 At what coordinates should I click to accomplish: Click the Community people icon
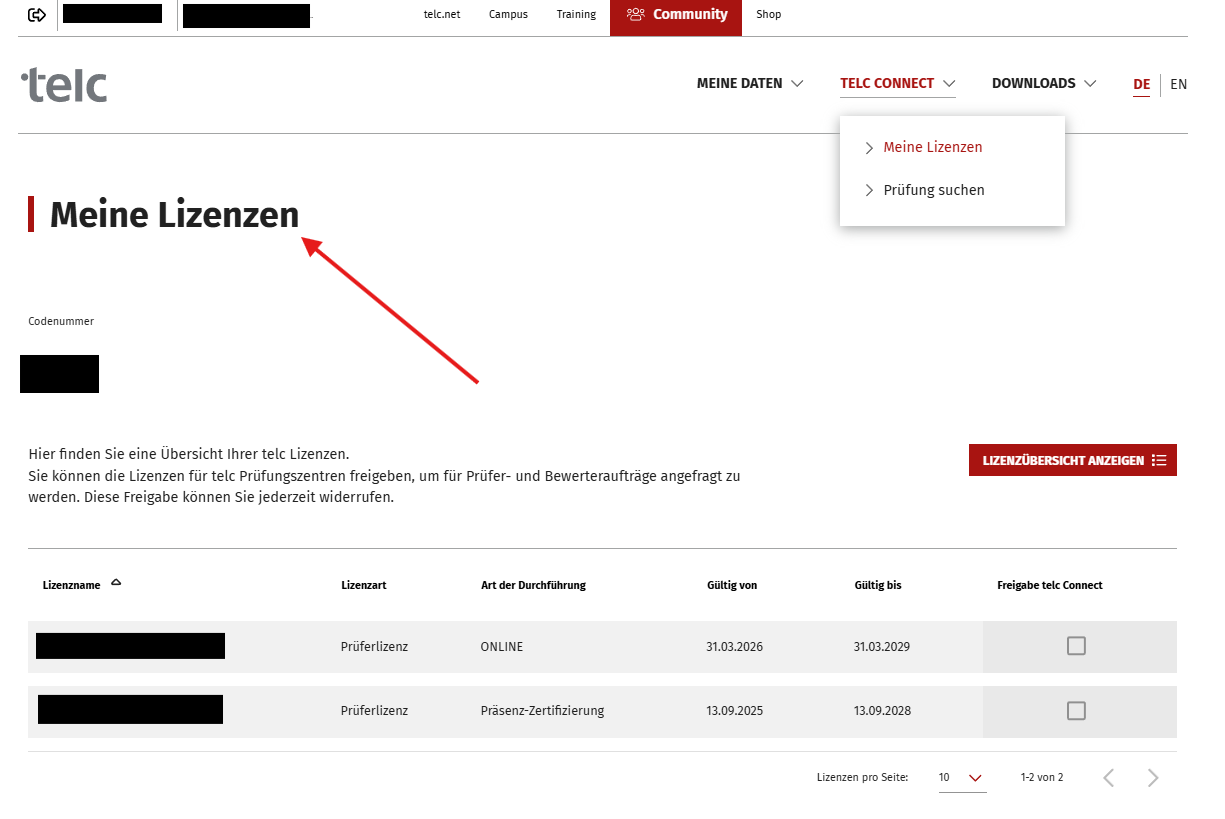(636, 15)
